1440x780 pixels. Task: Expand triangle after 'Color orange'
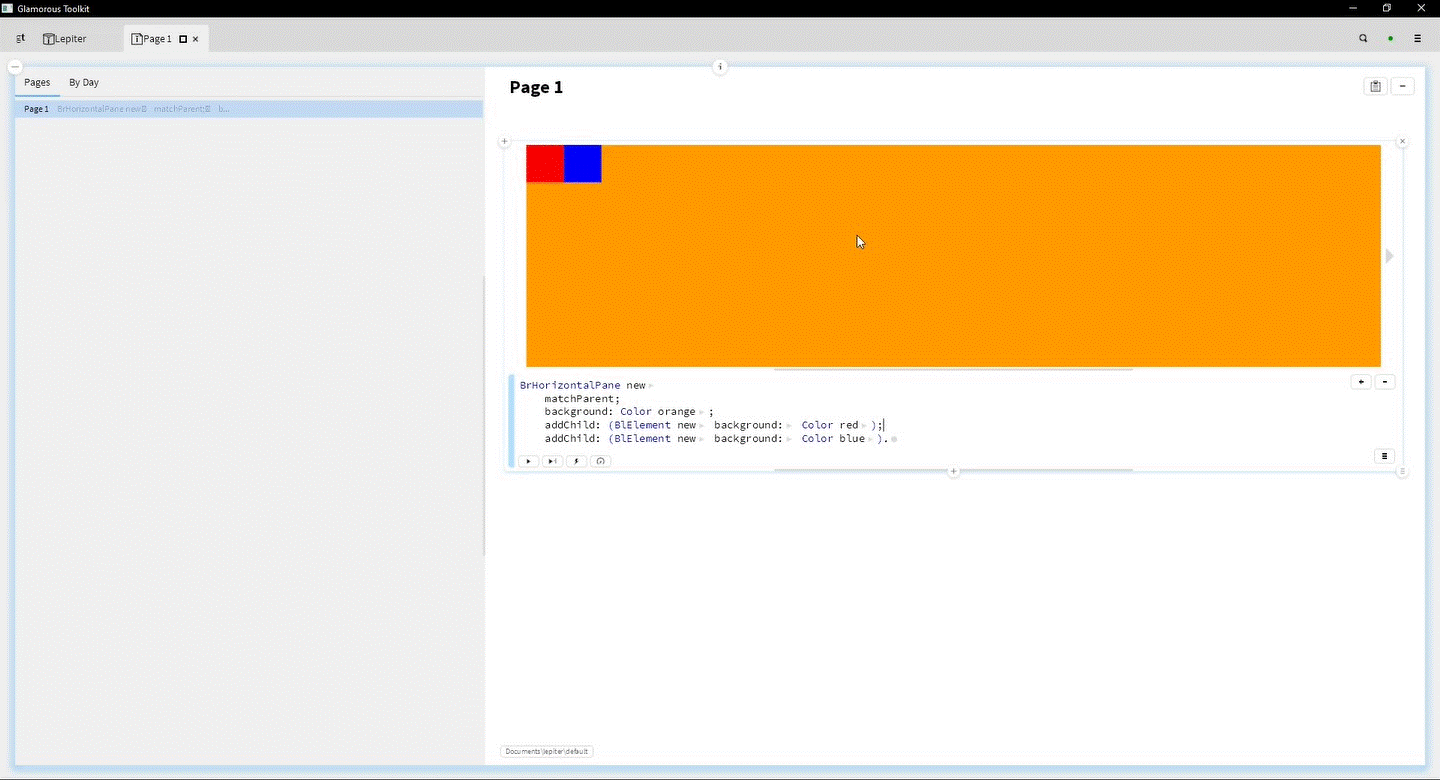pos(701,412)
